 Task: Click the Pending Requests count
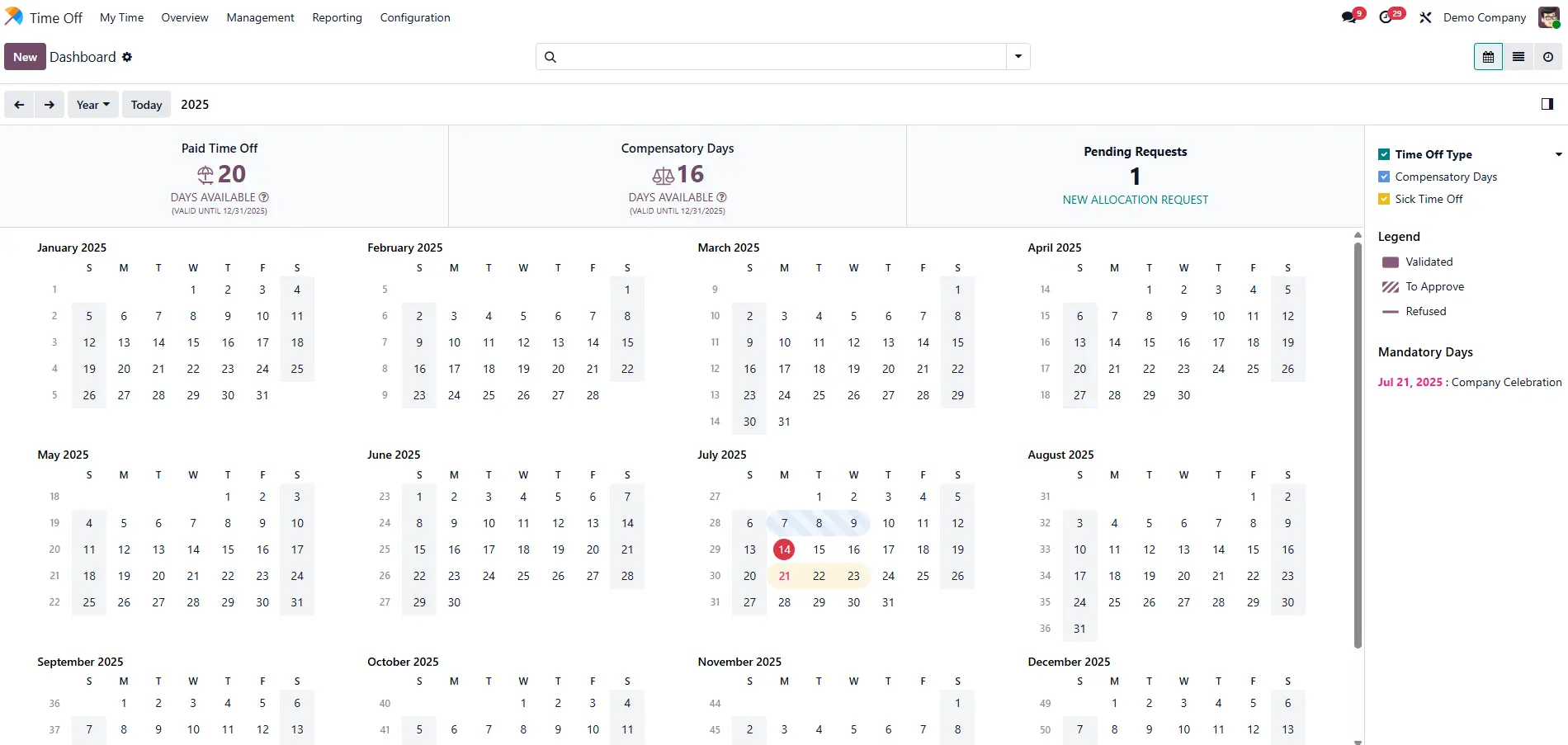click(1135, 177)
